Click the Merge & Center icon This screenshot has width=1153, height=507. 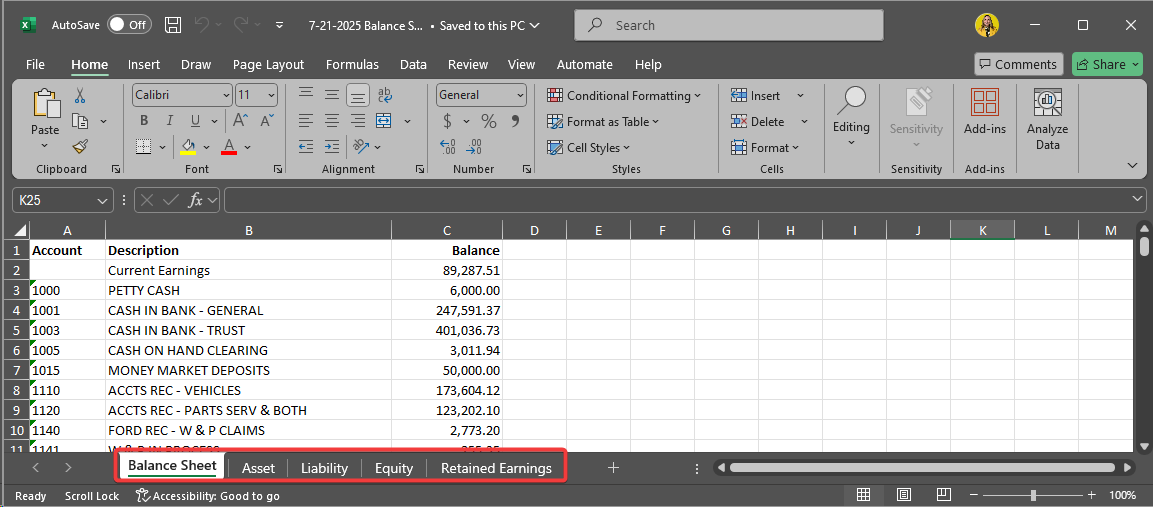pyautogui.click(x=384, y=121)
